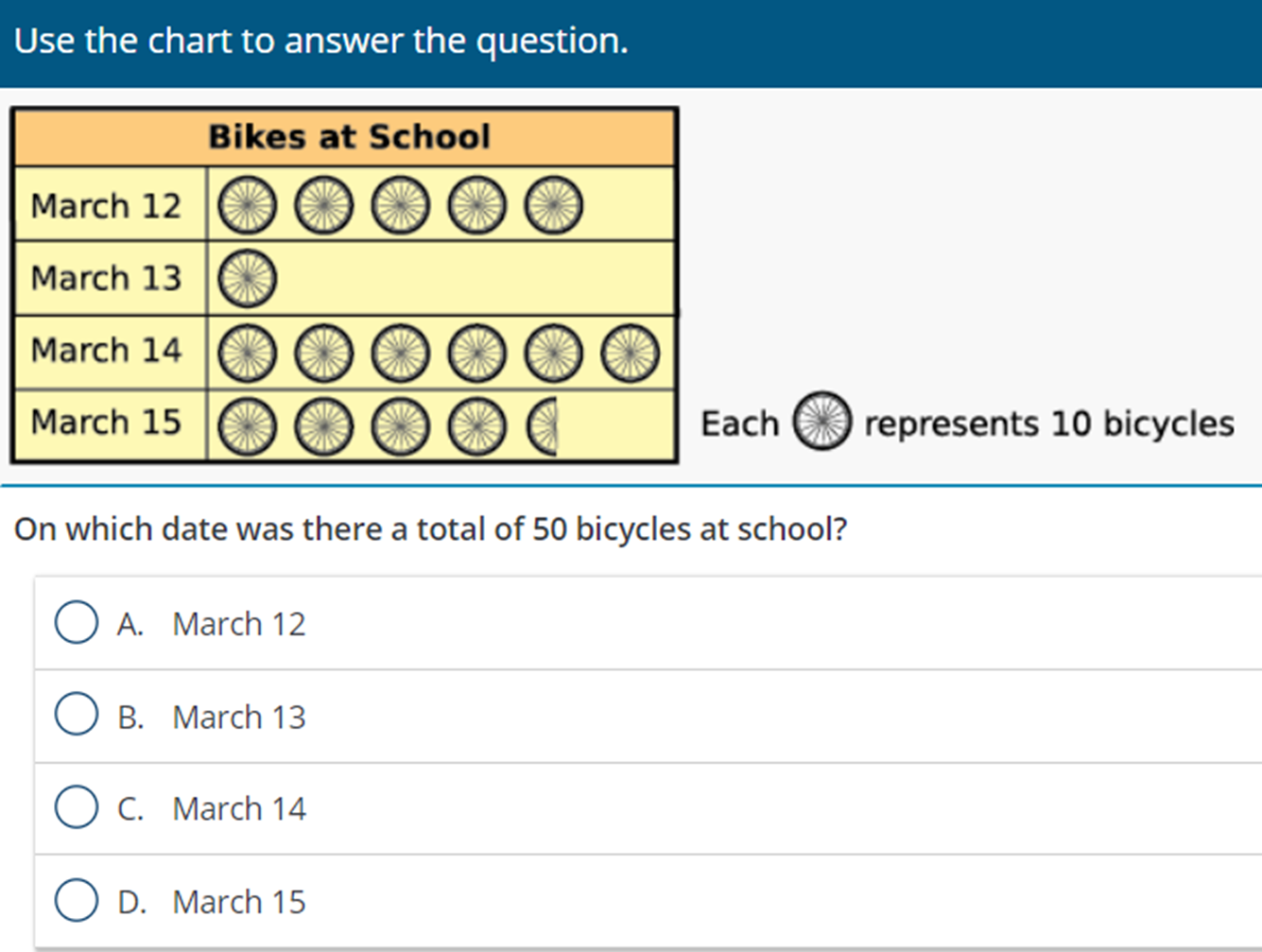Click the first wheel in March 12 row
The image size is (1262, 952).
[x=248, y=205]
